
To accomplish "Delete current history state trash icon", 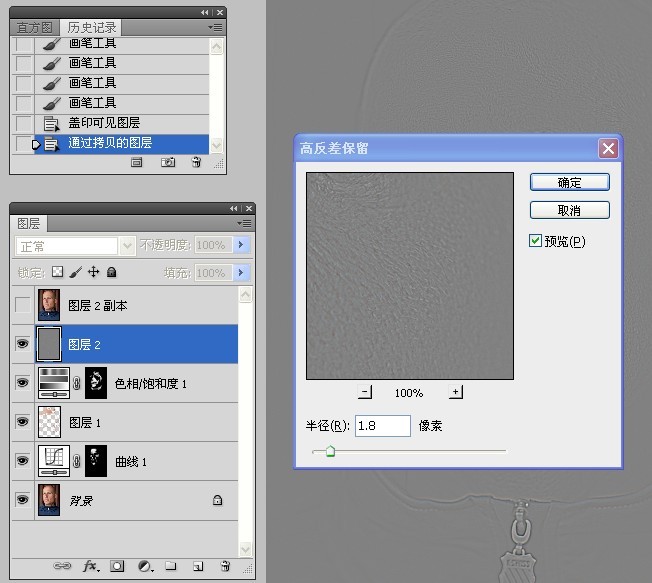I will tap(196, 161).
